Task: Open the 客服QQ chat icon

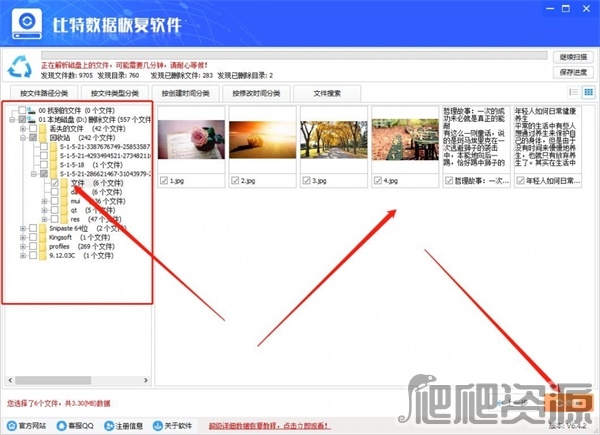Action: pyautogui.click(x=61, y=425)
